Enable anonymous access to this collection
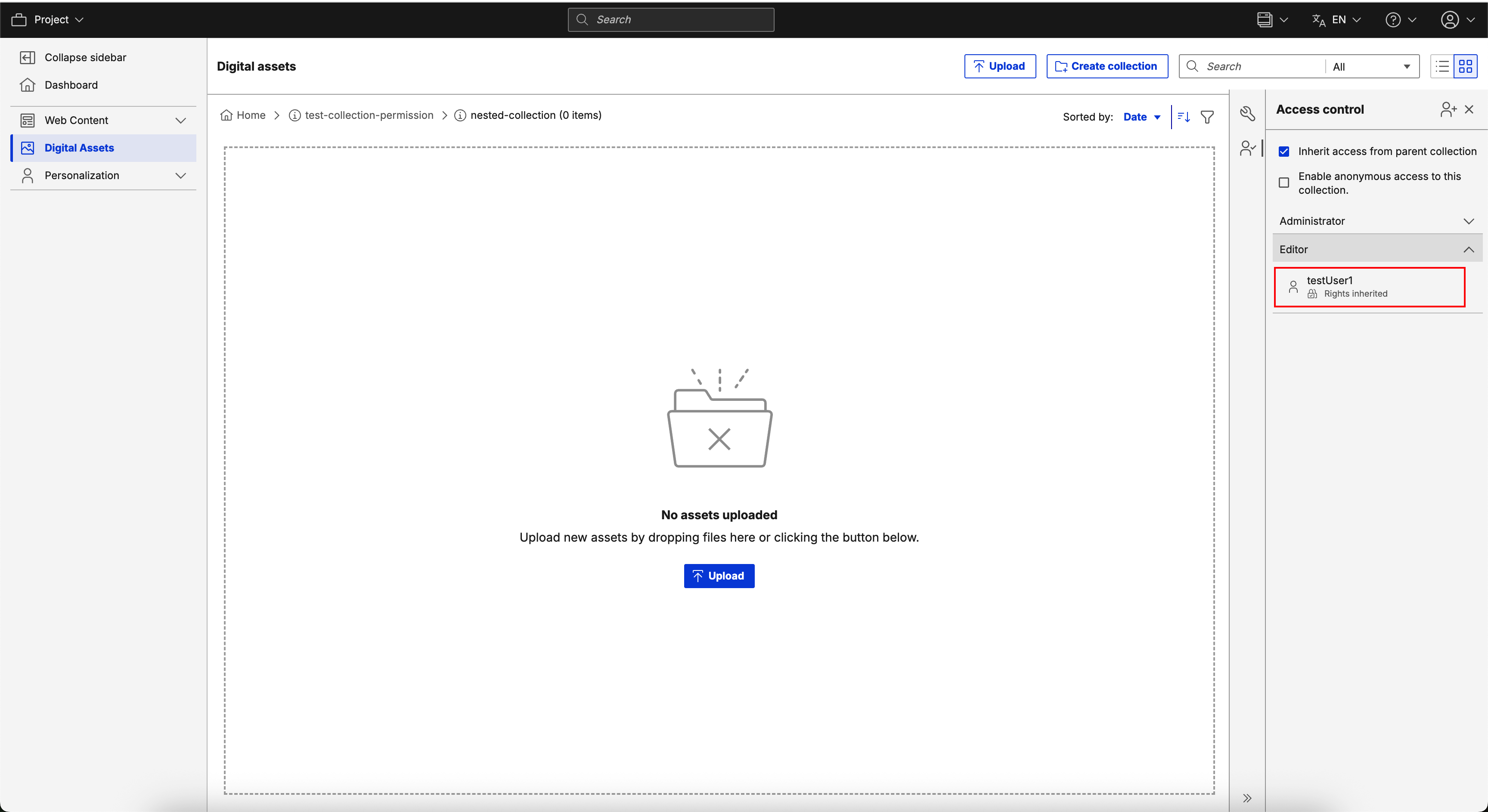The height and width of the screenshot is (812, 1488). tap(1284, 183)
